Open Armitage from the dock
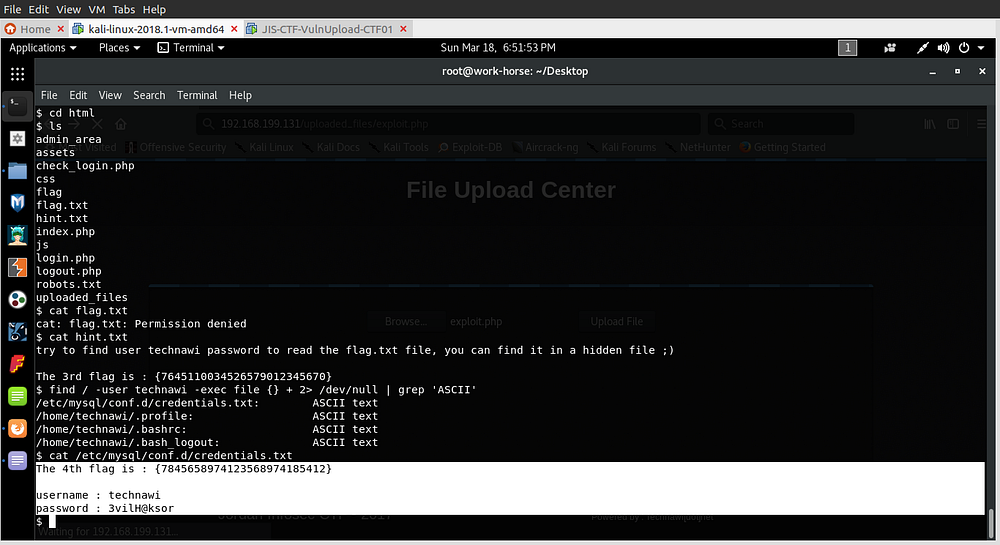Image resolution: width=1000 pixels, height=545 pixels. 17,235
